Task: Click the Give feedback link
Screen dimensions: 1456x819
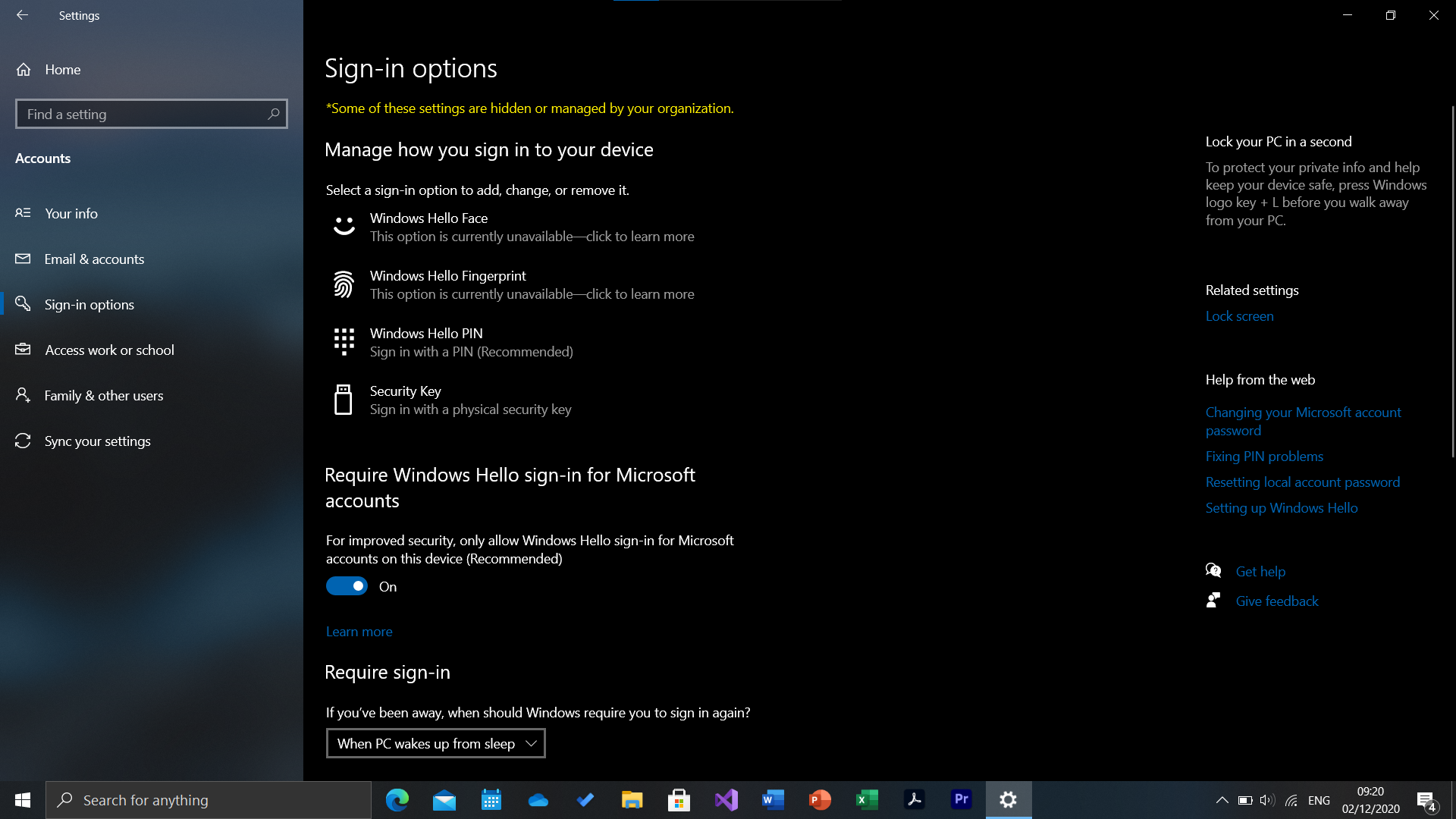Action: pyautogui.click(x=1277, y=601)
